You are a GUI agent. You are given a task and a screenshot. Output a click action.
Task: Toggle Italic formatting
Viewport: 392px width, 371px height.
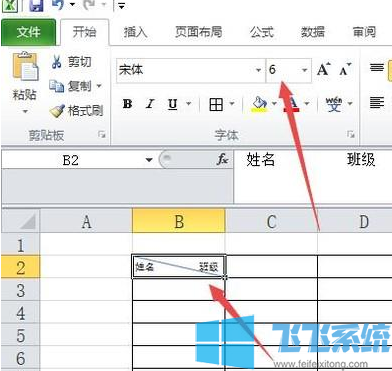pos(150,104)
